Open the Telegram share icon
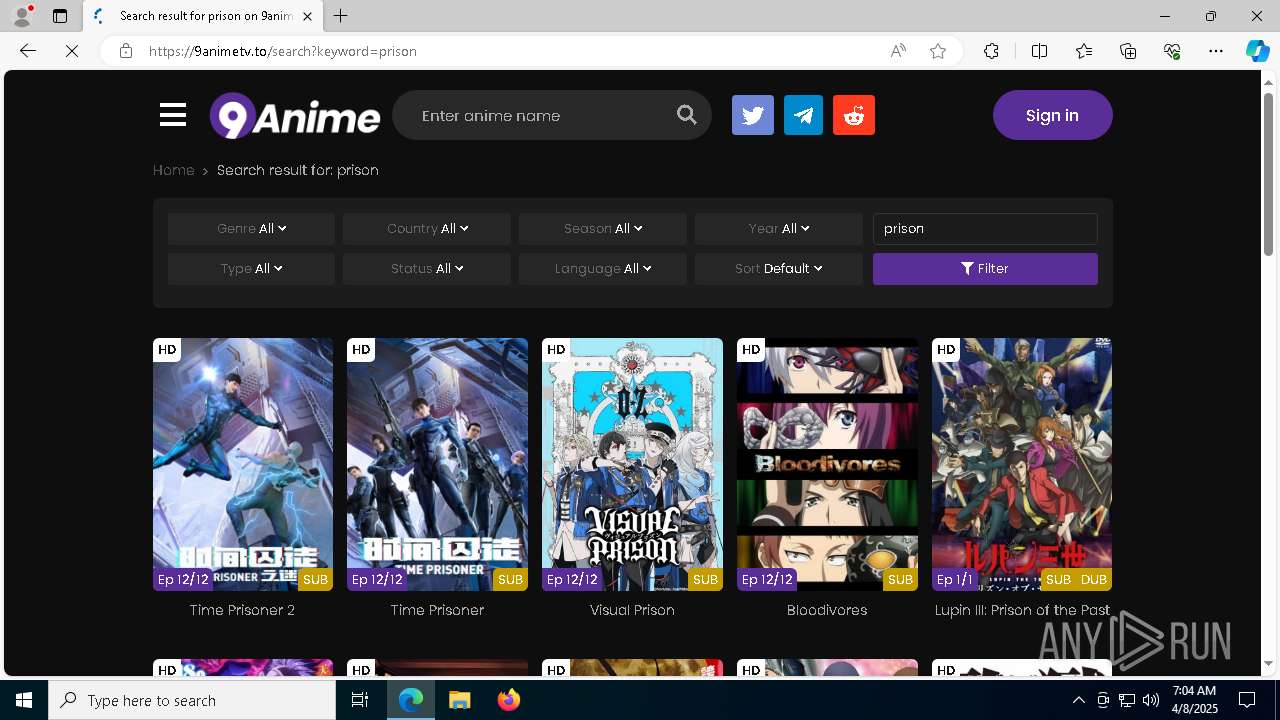This screenshot has width=1280, height=720. [x=803, y=115]
